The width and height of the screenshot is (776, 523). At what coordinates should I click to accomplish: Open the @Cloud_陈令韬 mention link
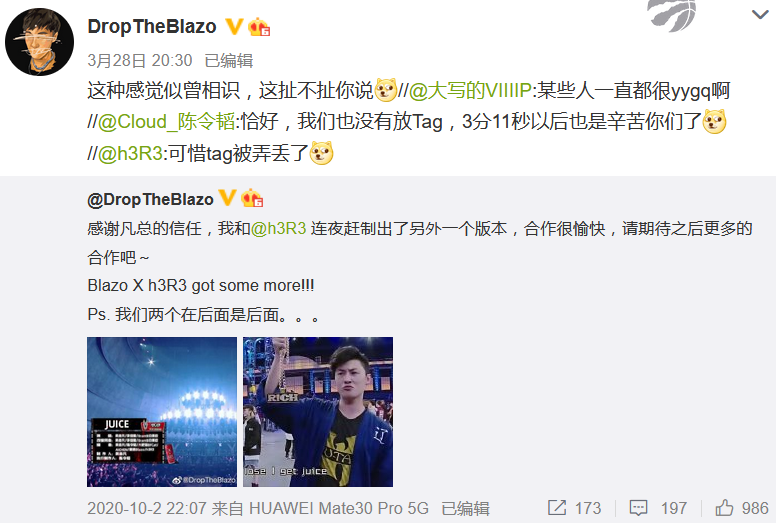(x=166, y=122)
